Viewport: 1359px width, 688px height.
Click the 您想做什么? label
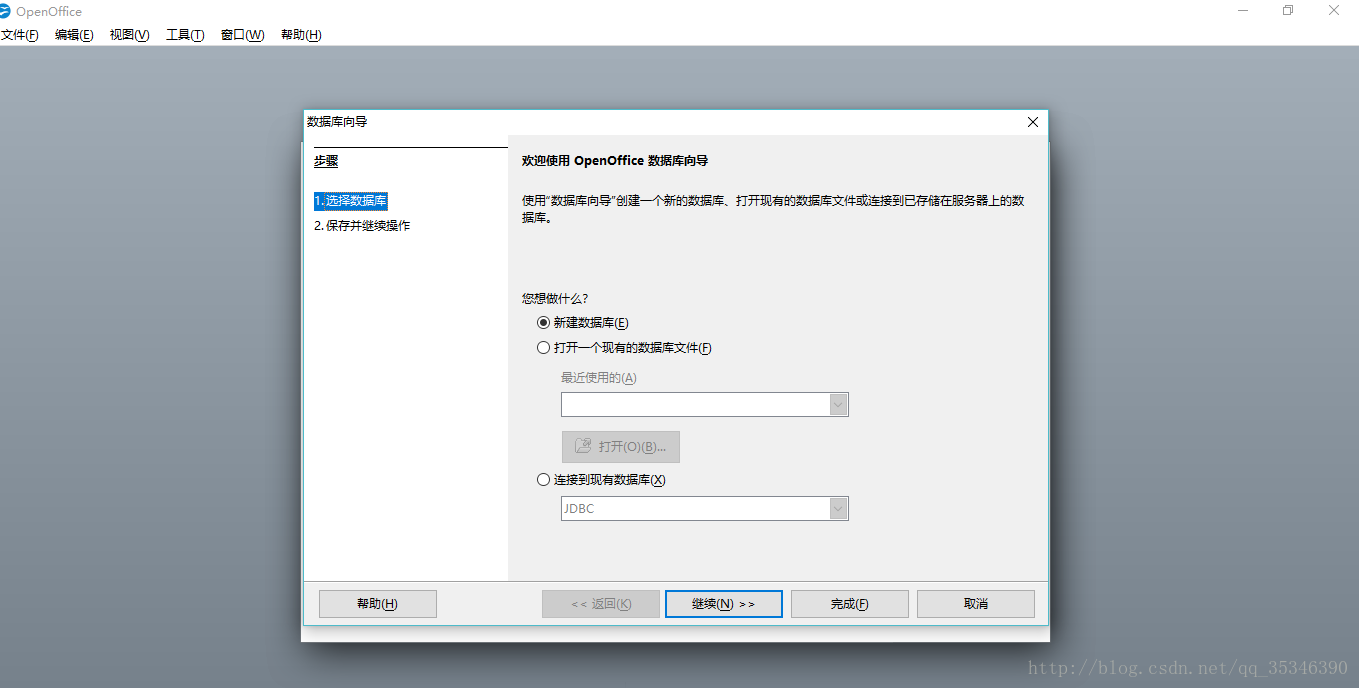(555, 298)
